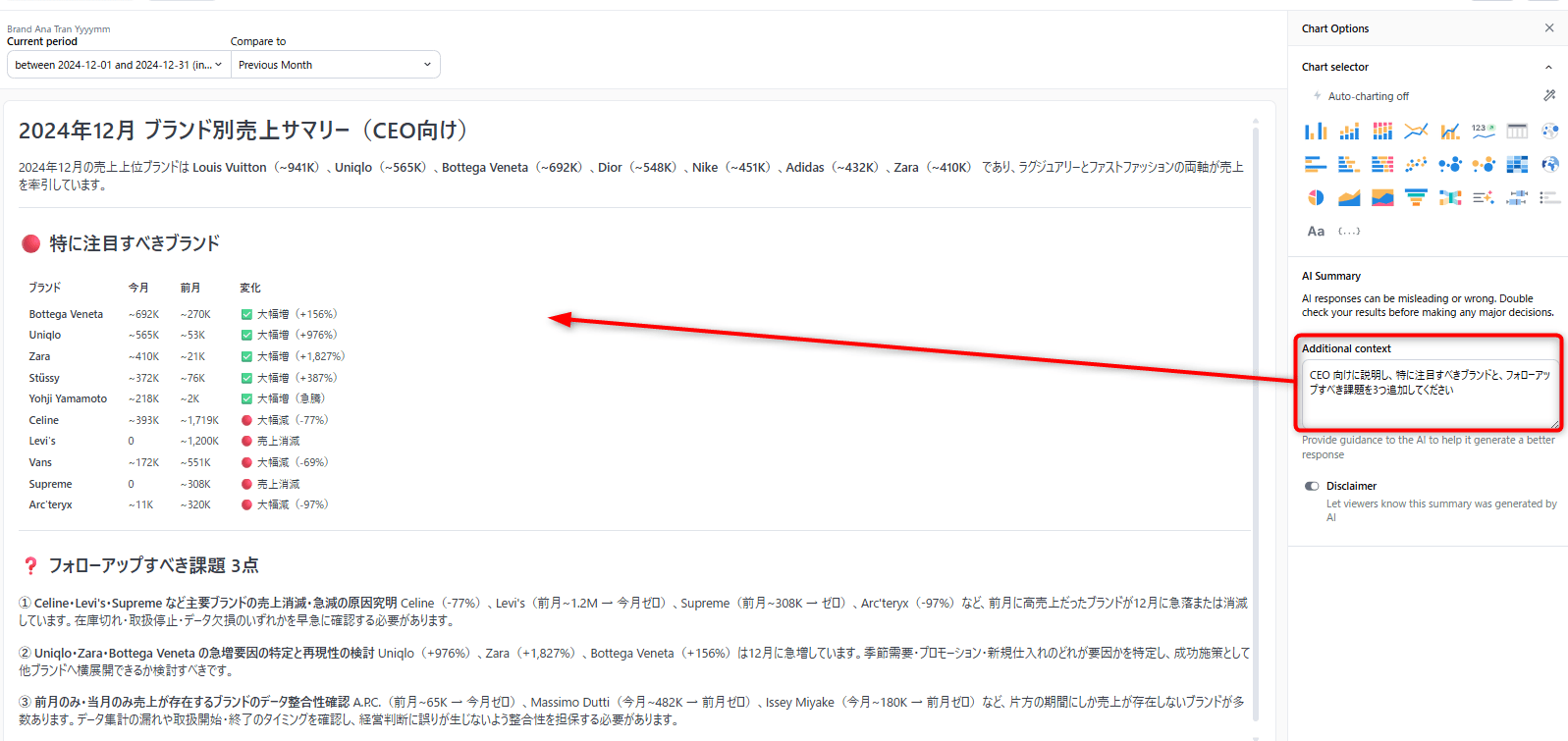Choose the Sankey diagram chart icon
Viewport: 1568px width, 741px height.
(x=1449, y=197)
